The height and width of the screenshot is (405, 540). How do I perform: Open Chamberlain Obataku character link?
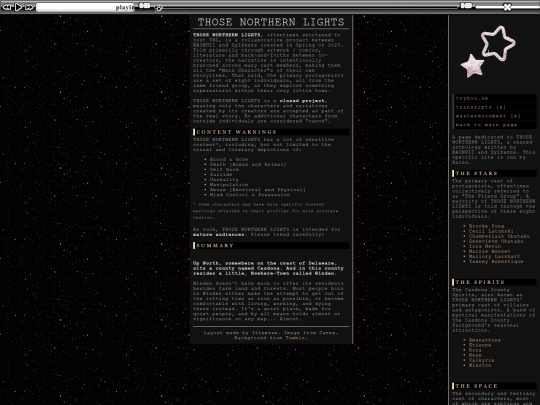coord(499,236)
